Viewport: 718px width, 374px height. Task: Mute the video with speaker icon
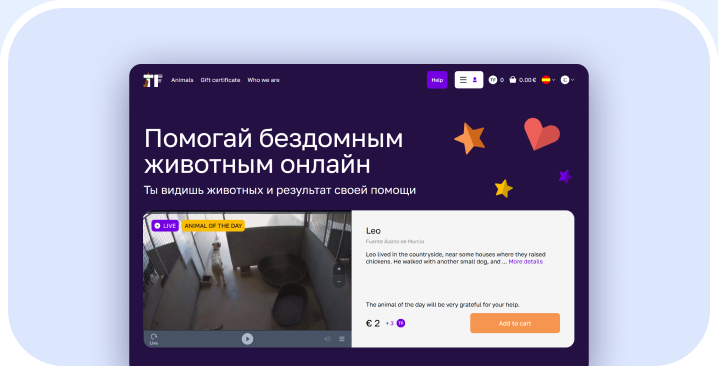tap(327, 339)
